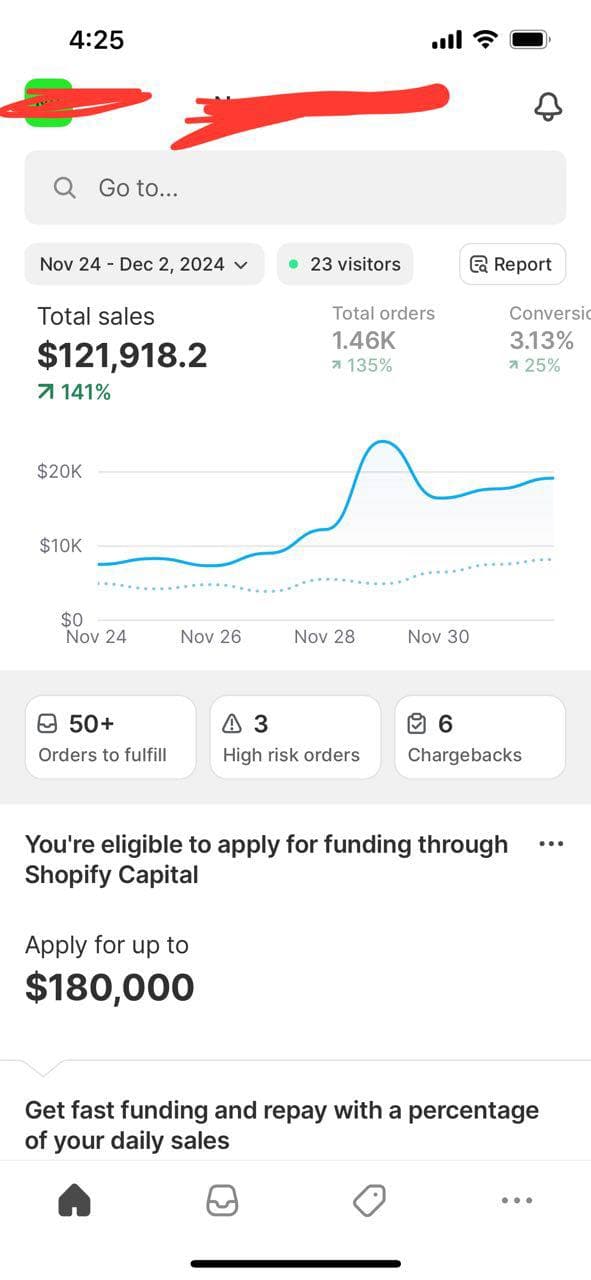Open the 50+ Orders to fulfill card

110,738
